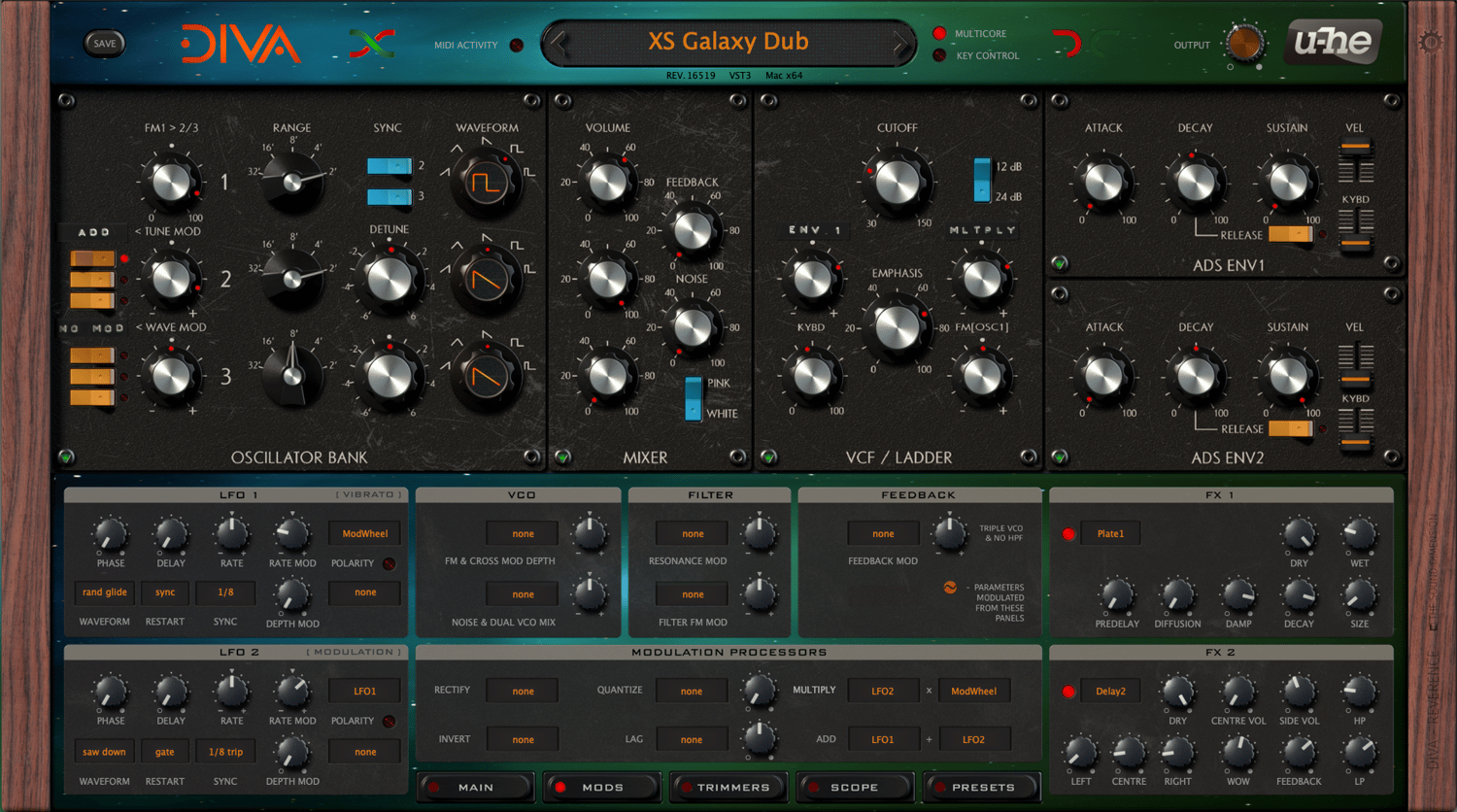Open FX 2 'Delay2' effect selector

point(1110,692)
